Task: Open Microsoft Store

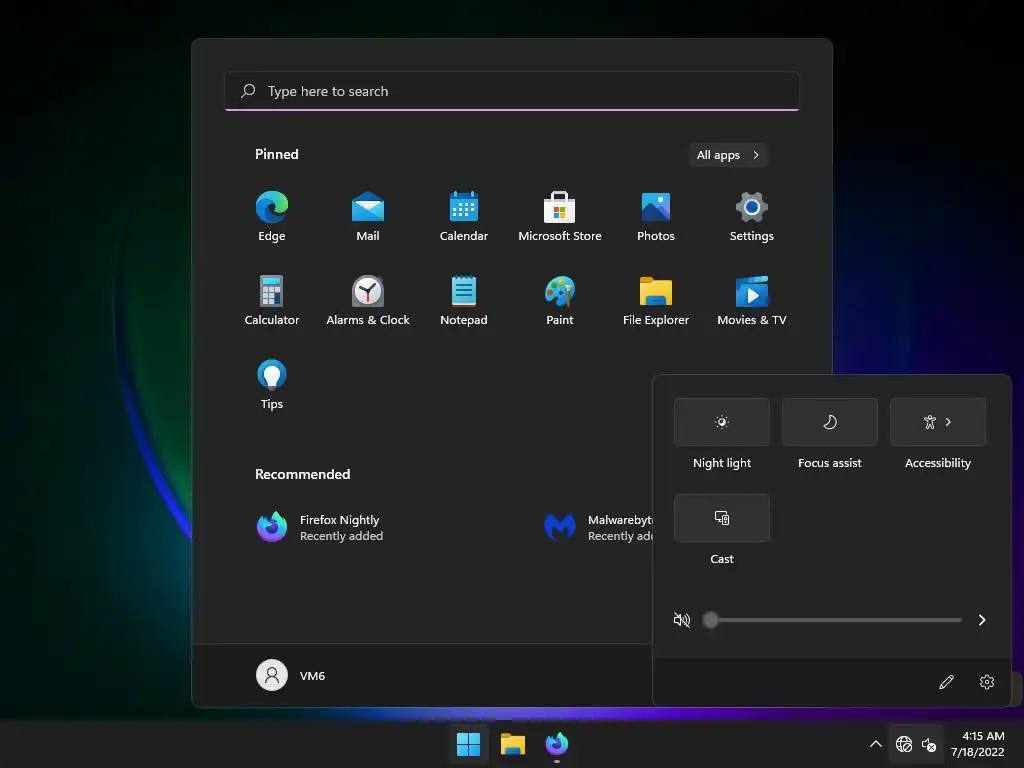Action: pyautogui.click(x=560, y=216)
